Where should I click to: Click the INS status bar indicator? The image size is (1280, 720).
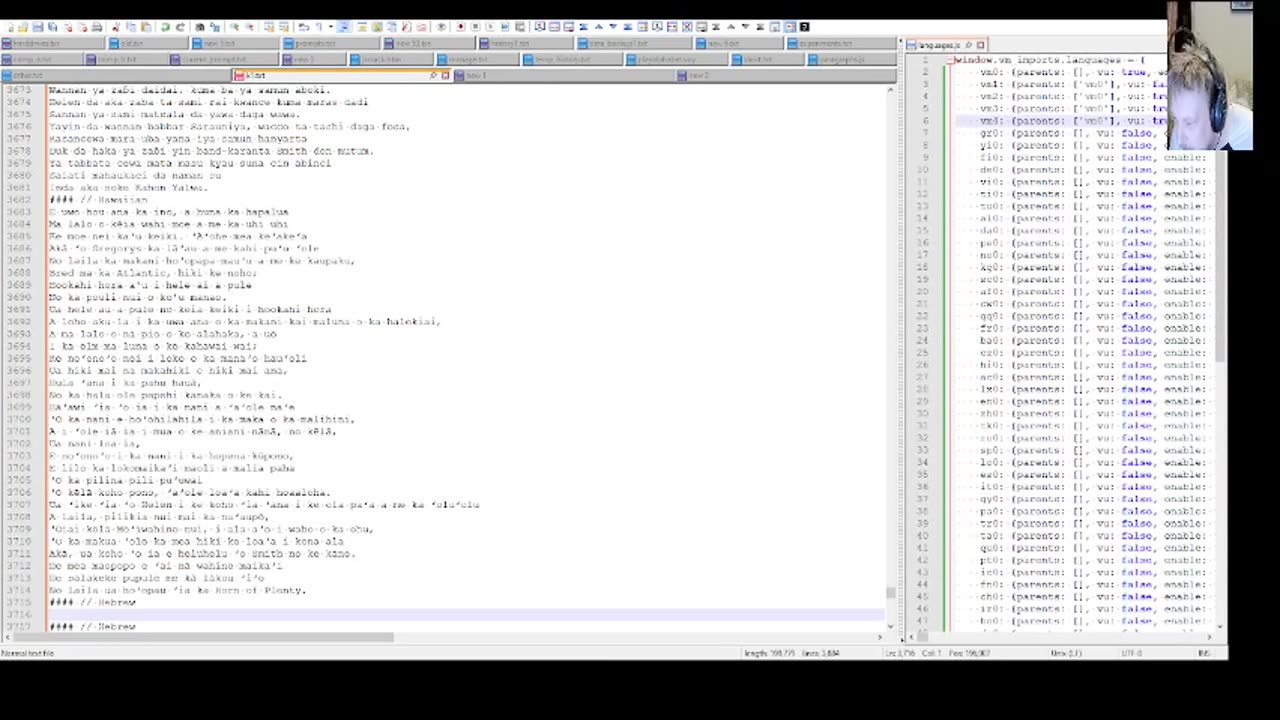(1204, 653)
